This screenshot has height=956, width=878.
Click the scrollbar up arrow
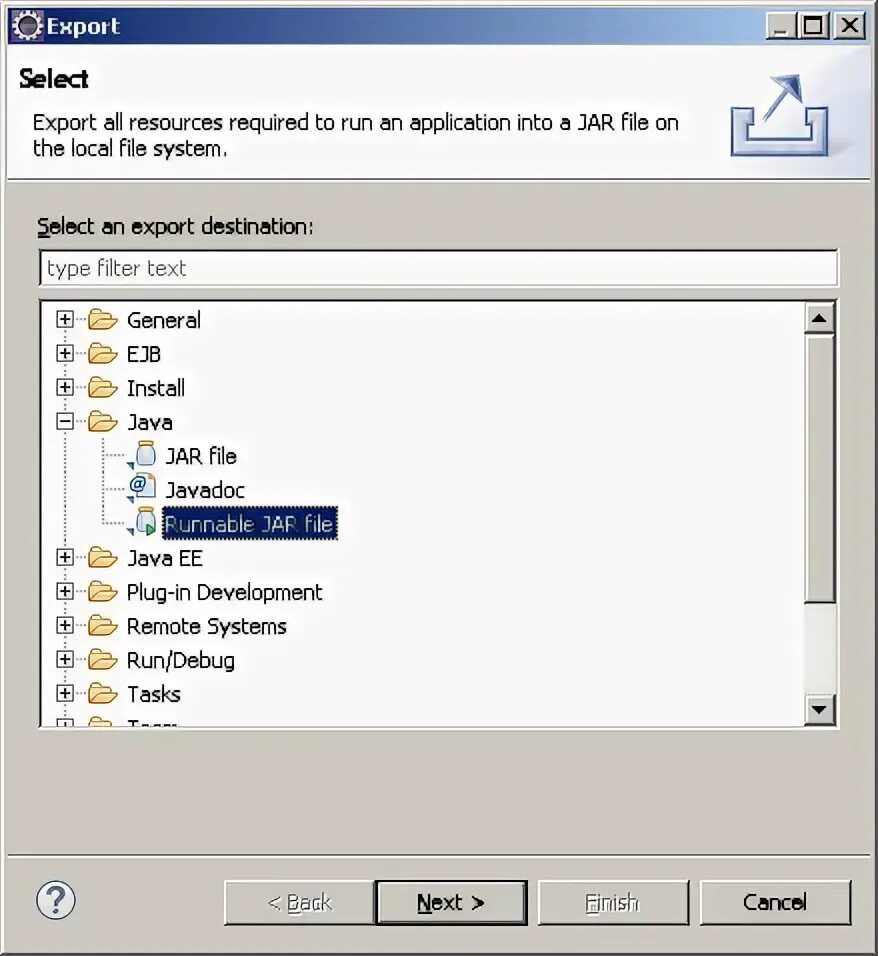[x=819, y=318]
